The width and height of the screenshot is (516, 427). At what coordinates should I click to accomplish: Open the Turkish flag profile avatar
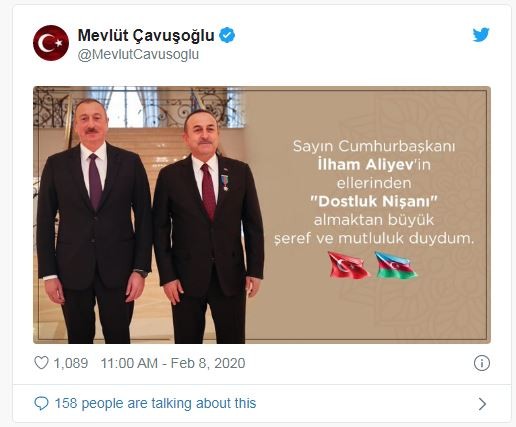pos(51,43)
